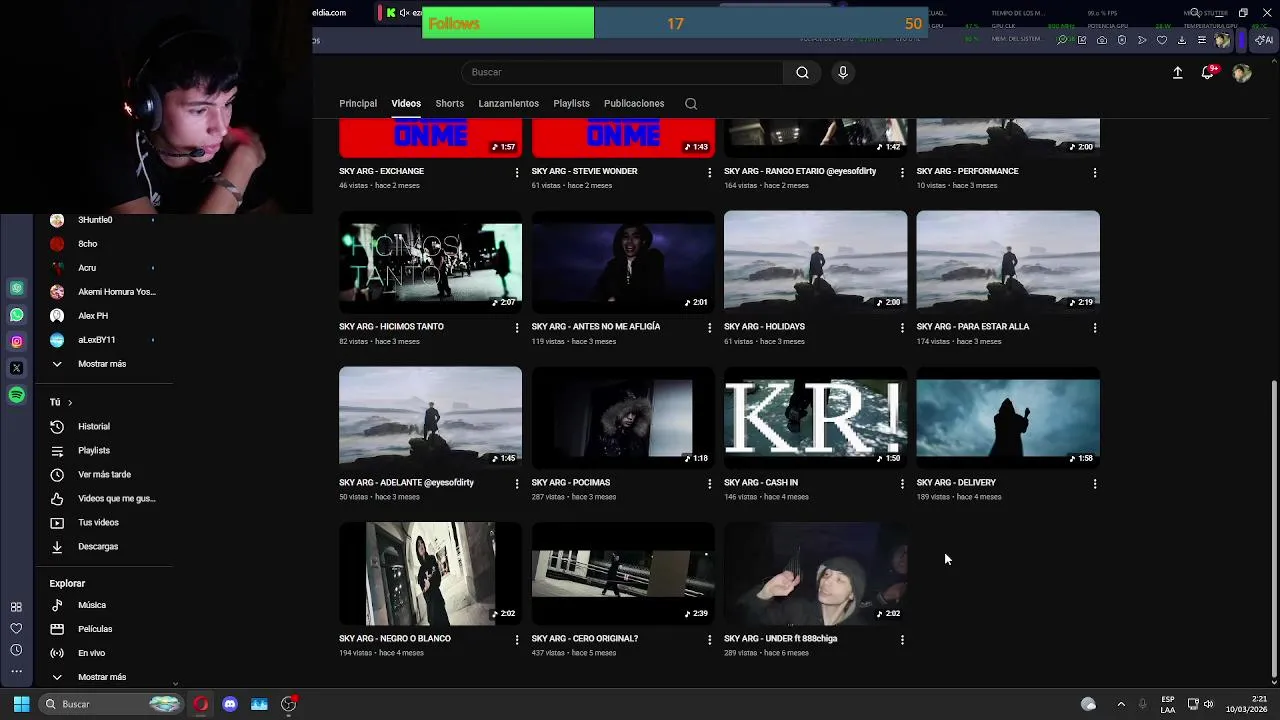
Task: Open ChatGPT in the Opera sidebar
Action: (x=16, y=288)
